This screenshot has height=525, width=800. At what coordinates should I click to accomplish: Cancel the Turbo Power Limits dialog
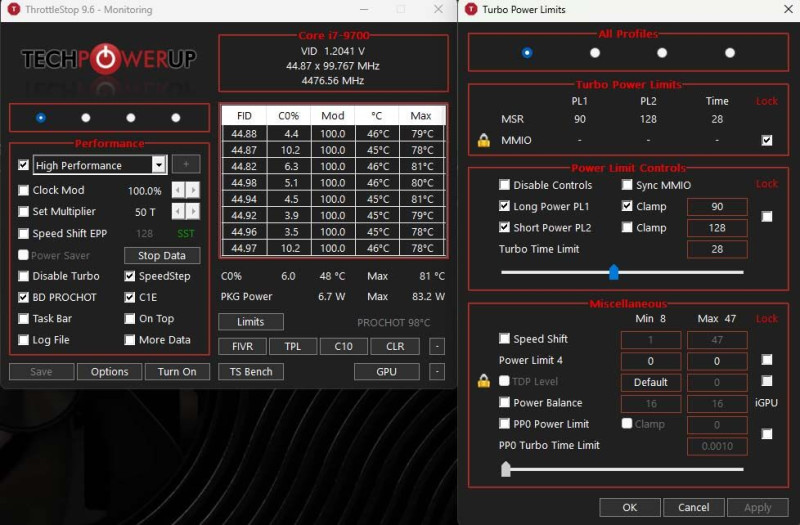[693, 507]
